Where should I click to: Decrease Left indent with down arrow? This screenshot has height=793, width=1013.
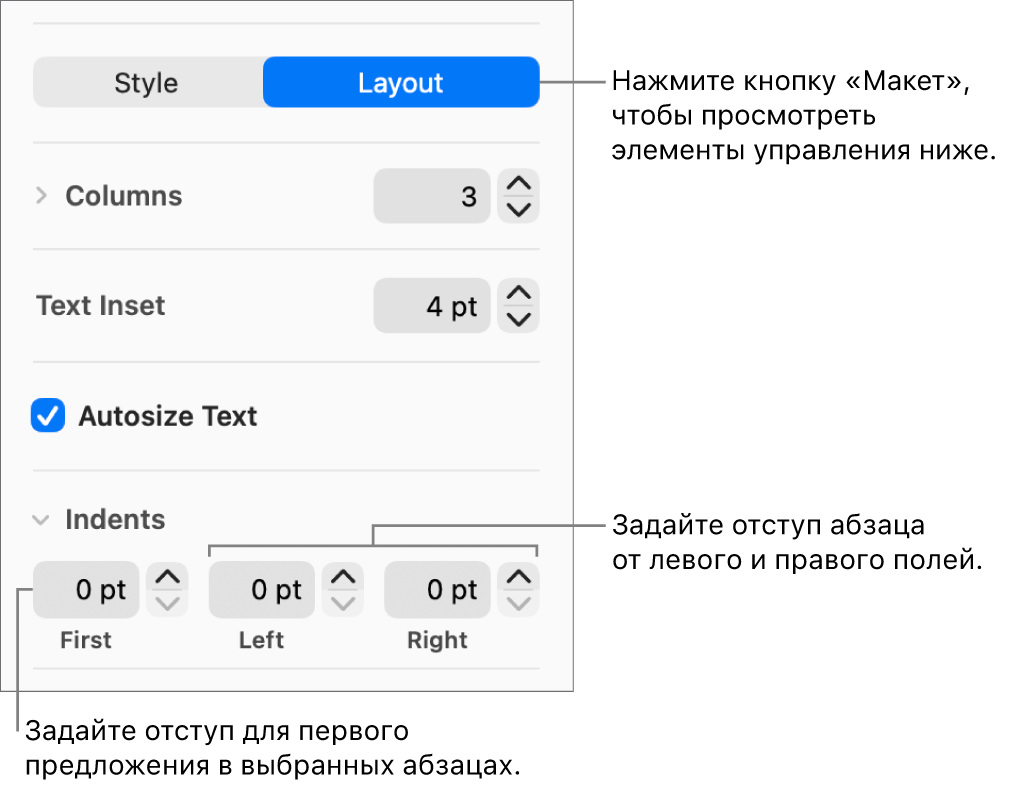coord(343,603)
